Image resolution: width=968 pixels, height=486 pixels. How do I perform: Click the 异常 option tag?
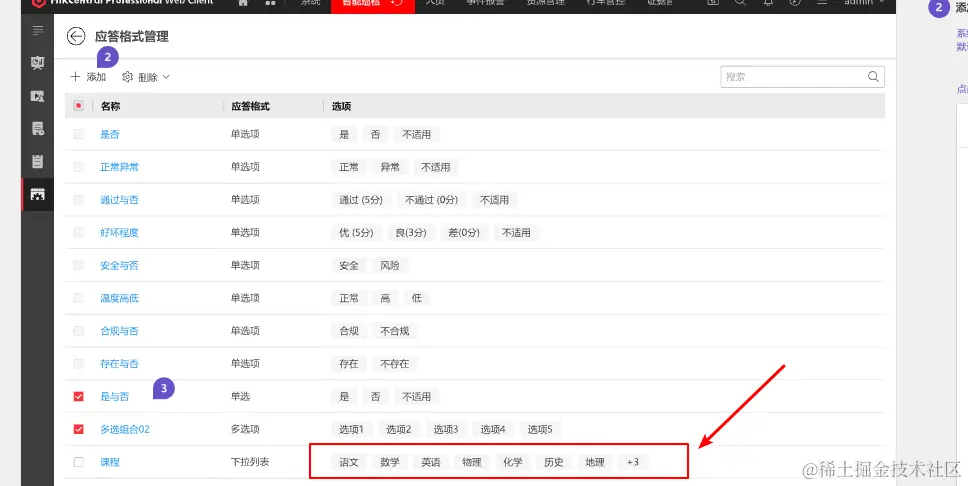tap(390, 167)
